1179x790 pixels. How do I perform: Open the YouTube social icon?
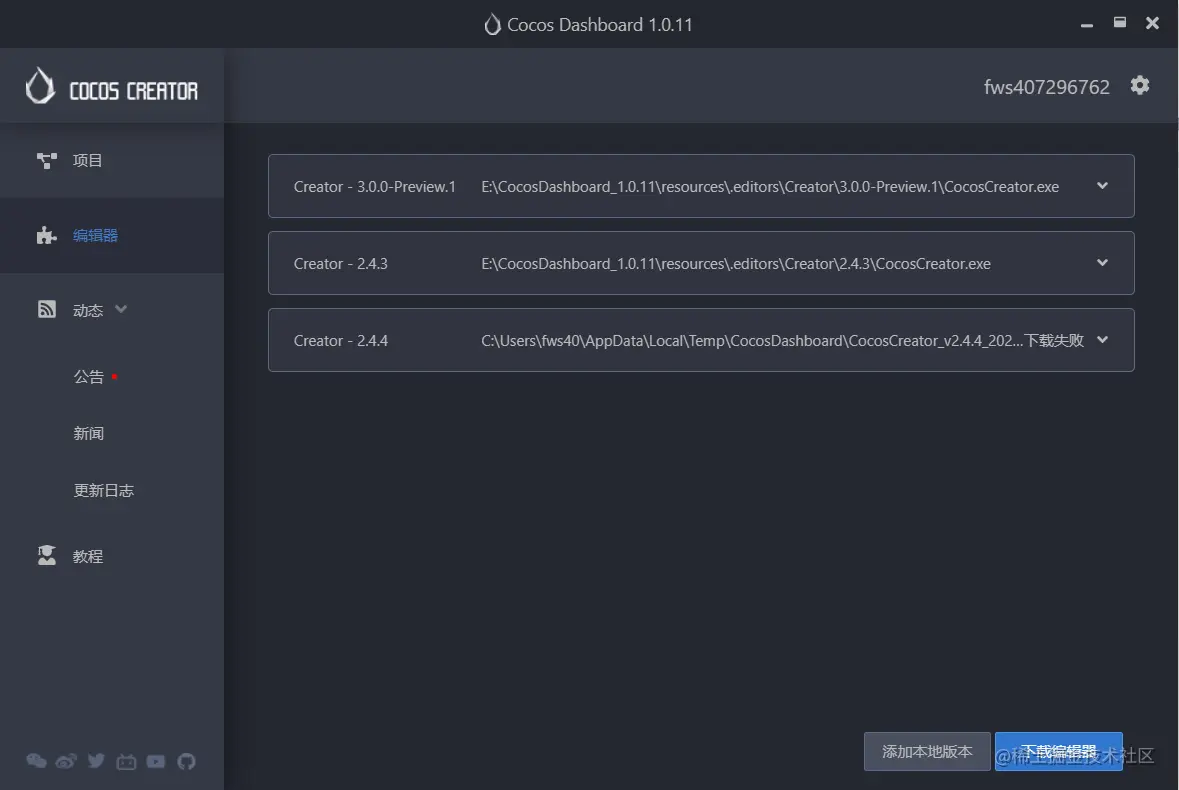pyautogui.click(x=156, y=761)
